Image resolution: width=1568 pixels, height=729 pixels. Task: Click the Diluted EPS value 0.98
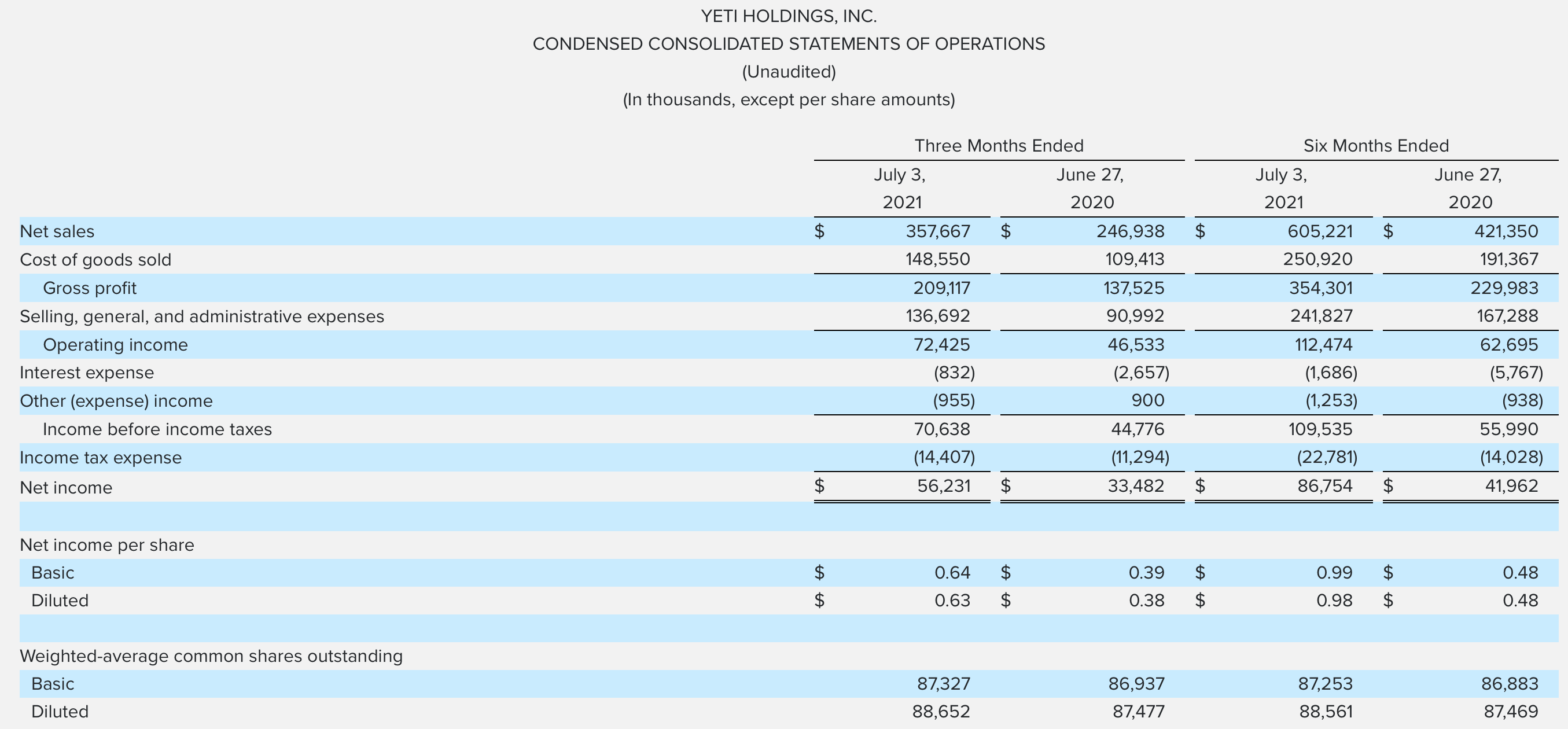(1336, 600)
